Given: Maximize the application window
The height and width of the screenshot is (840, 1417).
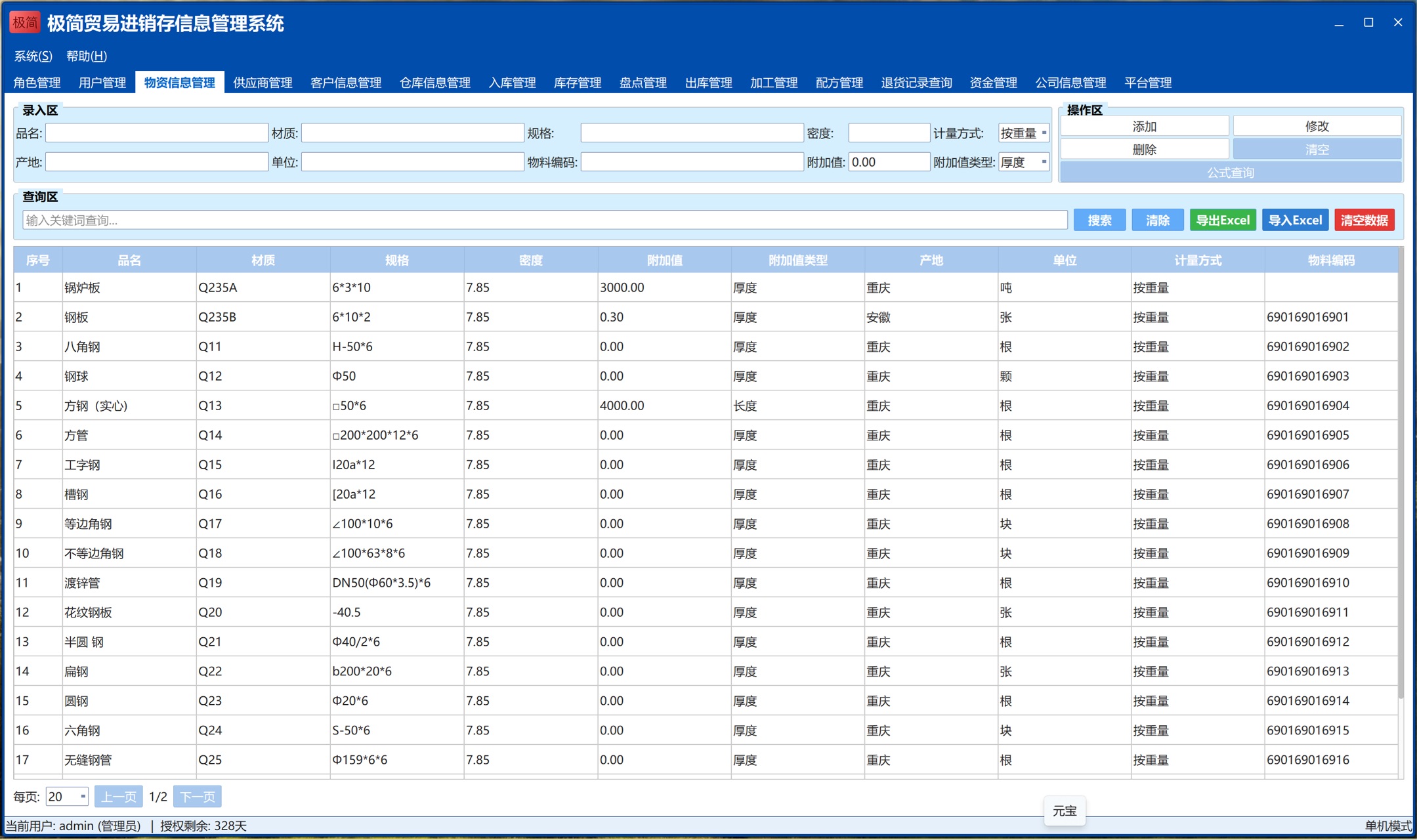Looking at the screenshot, I should coord(1368,22).
